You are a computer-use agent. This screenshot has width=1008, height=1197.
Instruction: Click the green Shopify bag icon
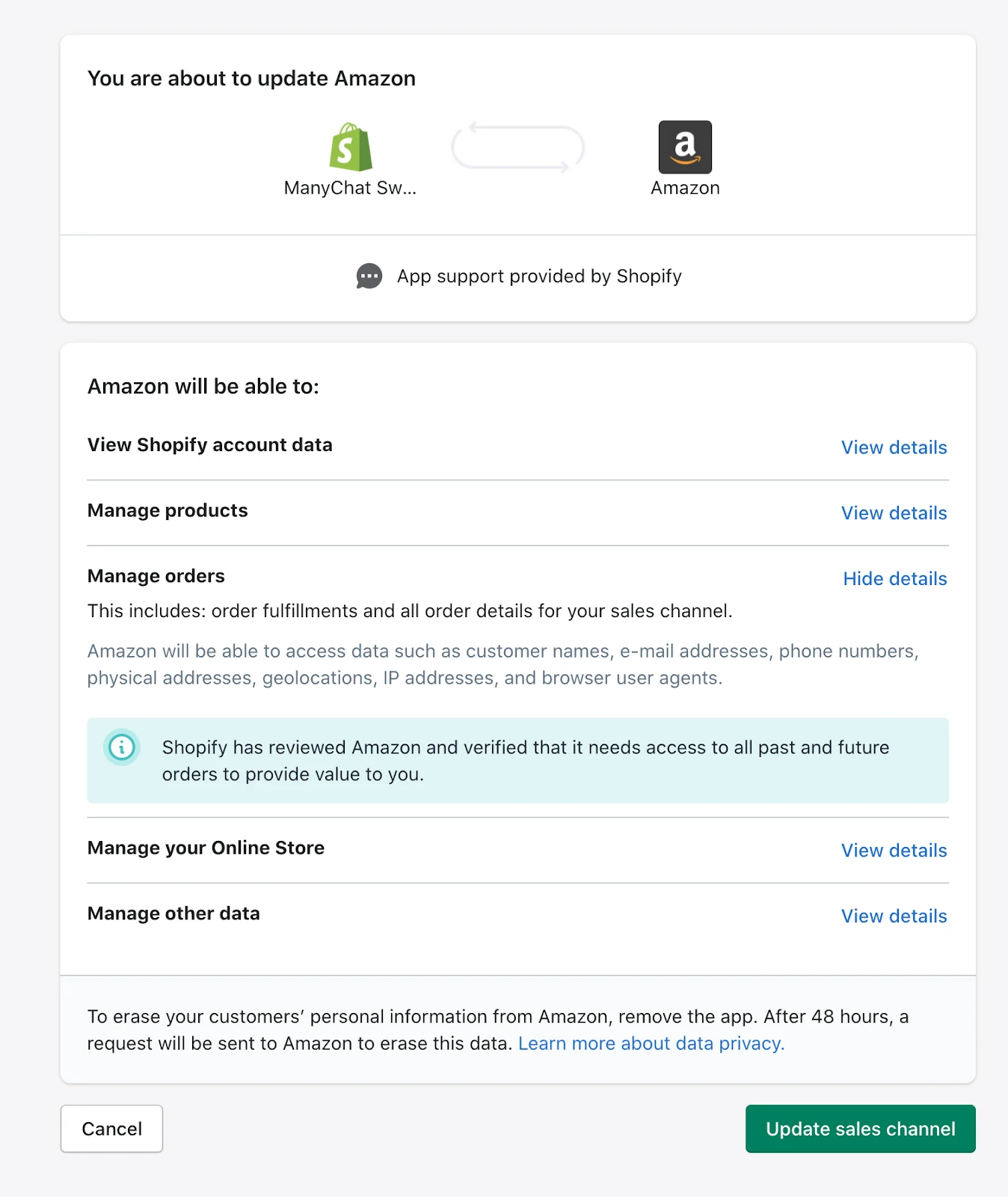tap(351, 147)
